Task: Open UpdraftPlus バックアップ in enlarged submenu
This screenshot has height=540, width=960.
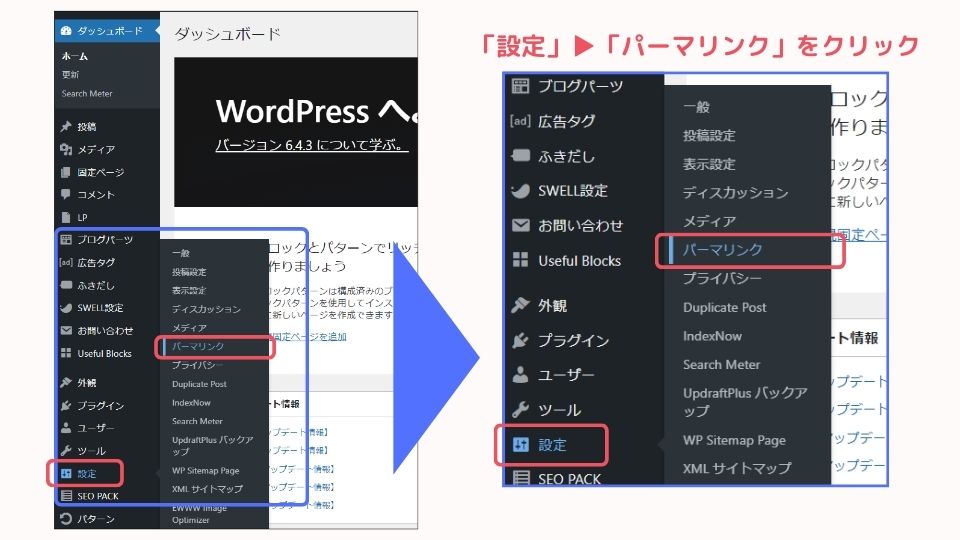Action: 745,402
